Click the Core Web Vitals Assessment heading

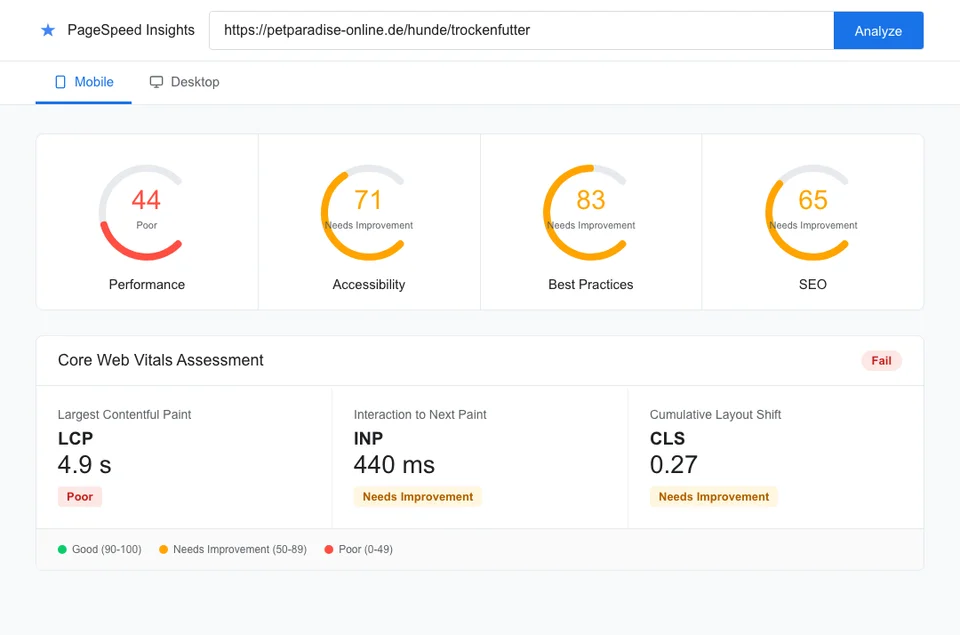coord(159,360)
